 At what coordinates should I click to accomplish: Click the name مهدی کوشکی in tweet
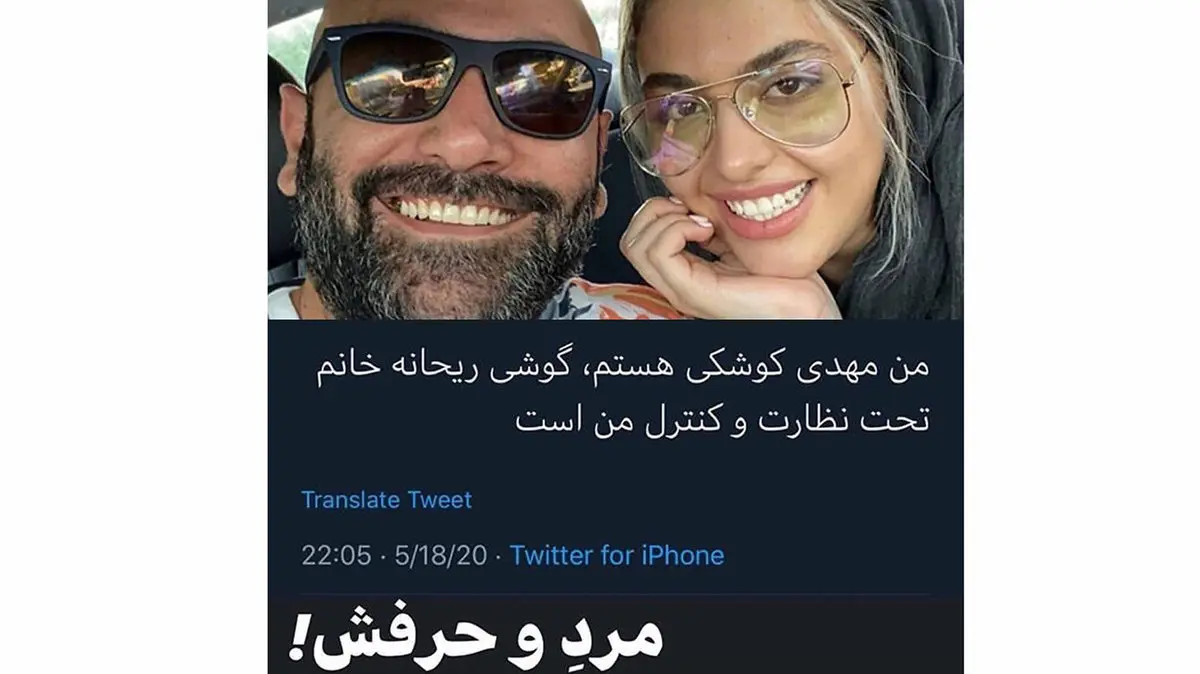pos(800,367)
